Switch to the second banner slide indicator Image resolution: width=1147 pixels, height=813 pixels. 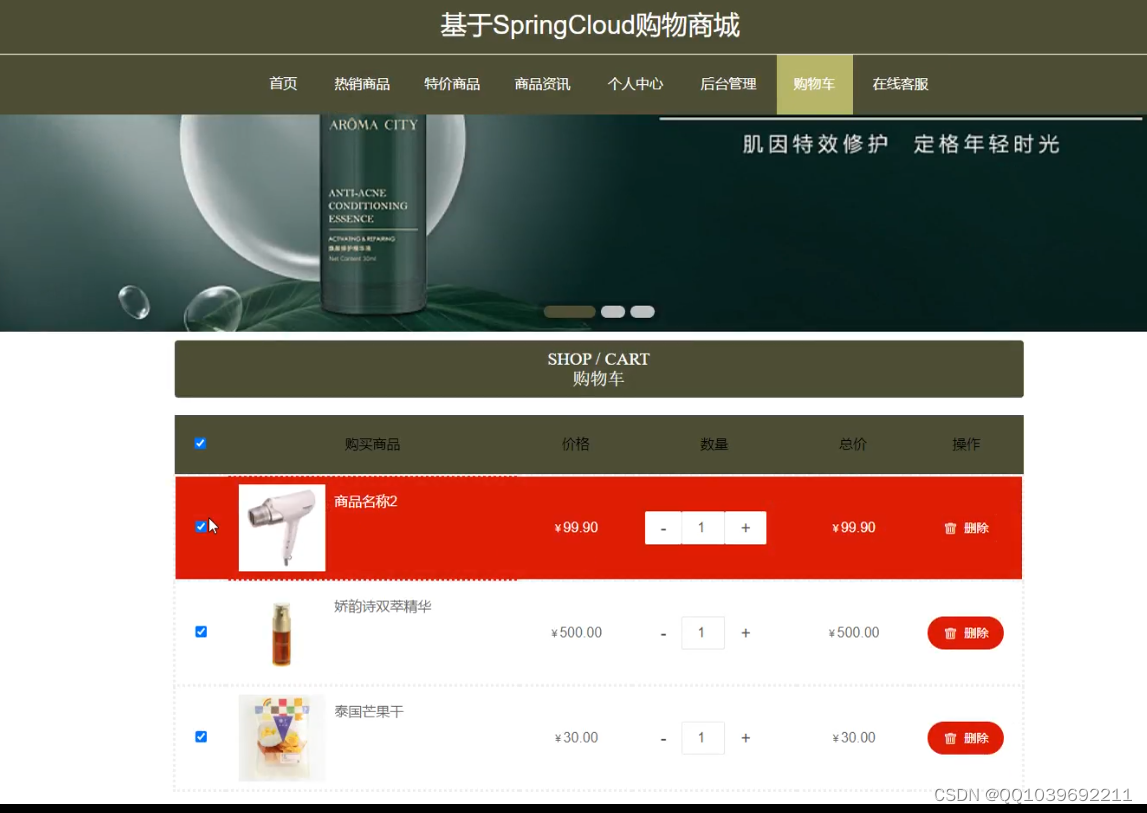(x=613, y=312)
